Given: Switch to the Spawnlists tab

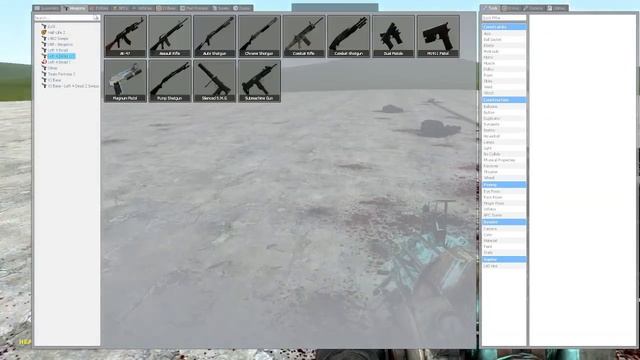Looking at the screenshot, I should tap(47, 8).
